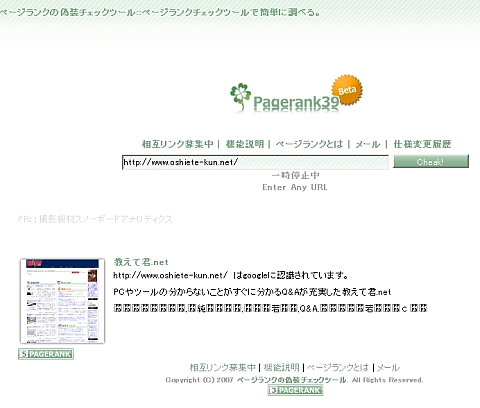Click the green Check! button
This screenshot has width=480, height=408.
tap(431, 161)
